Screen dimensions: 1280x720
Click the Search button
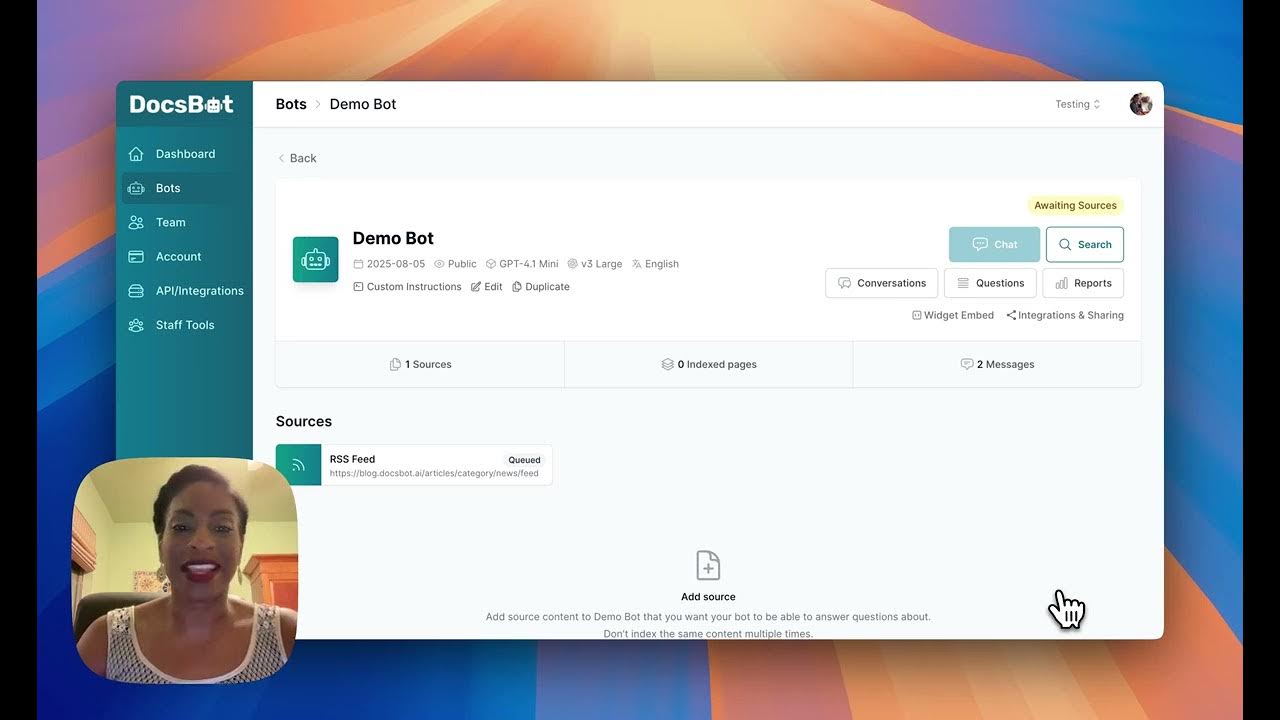(x=1085, y=244)
